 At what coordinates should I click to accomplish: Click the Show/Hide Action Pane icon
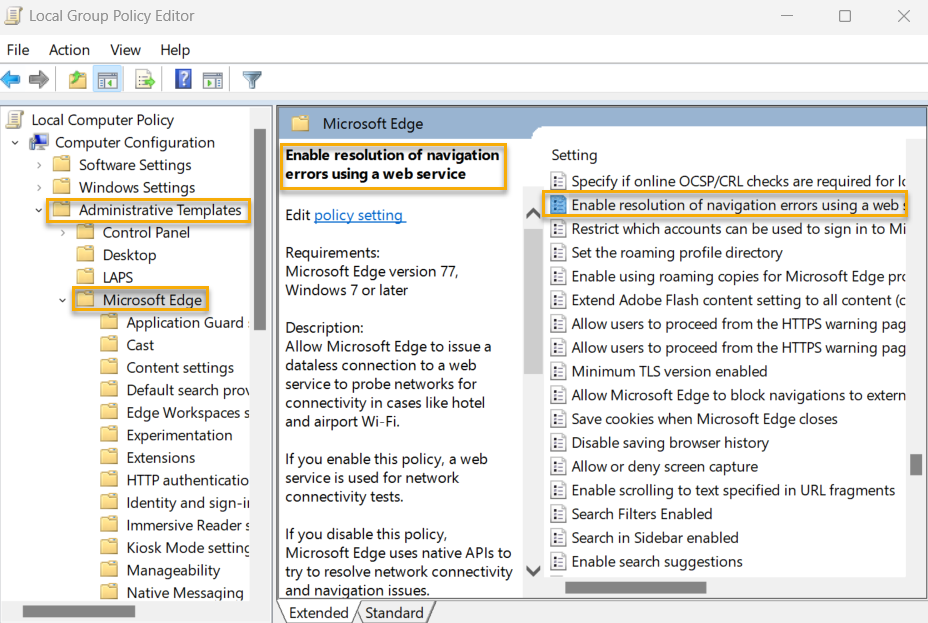(213, 79)
